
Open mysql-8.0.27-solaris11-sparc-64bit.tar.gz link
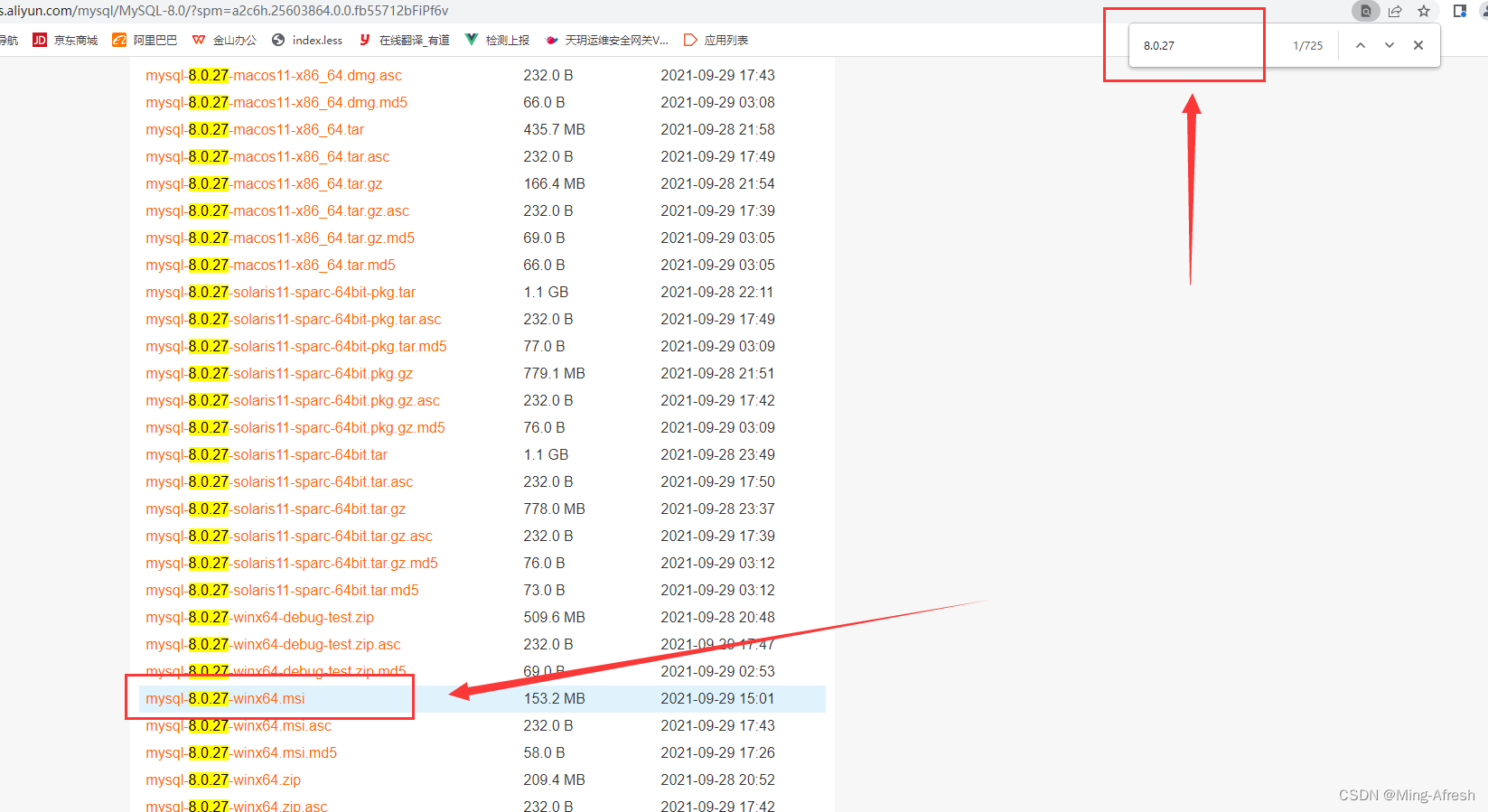[x=276, y=509]
